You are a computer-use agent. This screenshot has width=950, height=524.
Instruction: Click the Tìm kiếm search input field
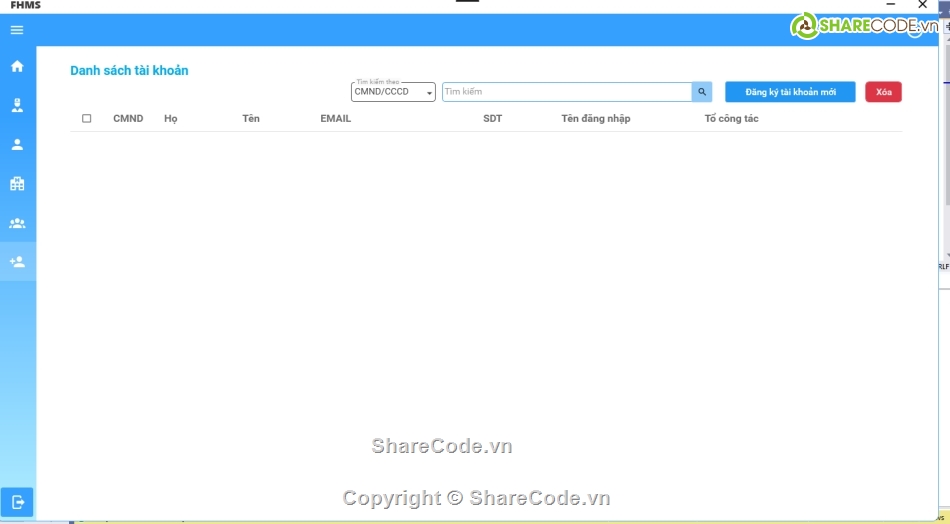(x=566, y=92)
